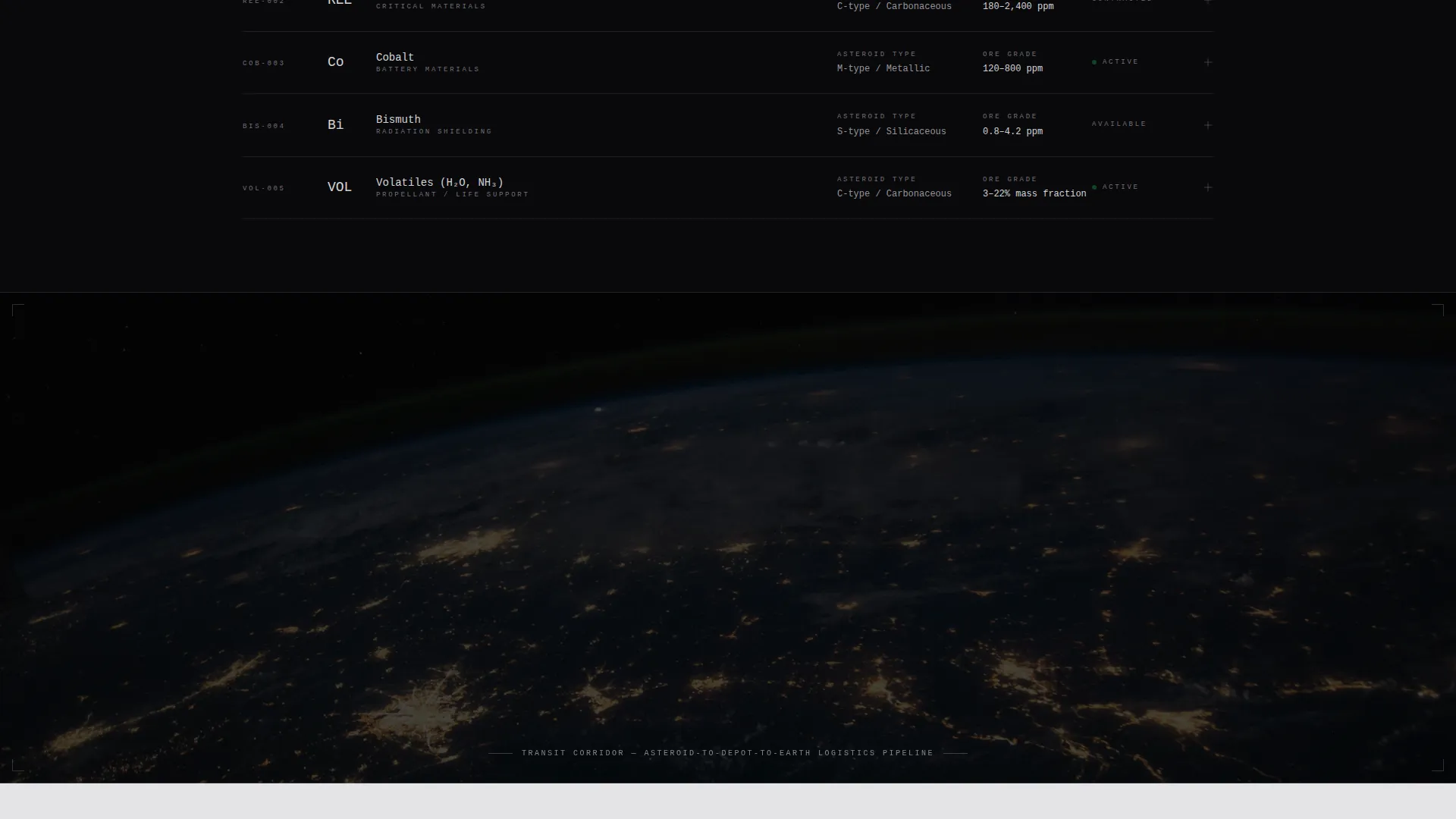This screenshot has height=819, width=1456.
Task: Click the Volatiles (H₂O, NH₃) name
Action: coord(440,183)
